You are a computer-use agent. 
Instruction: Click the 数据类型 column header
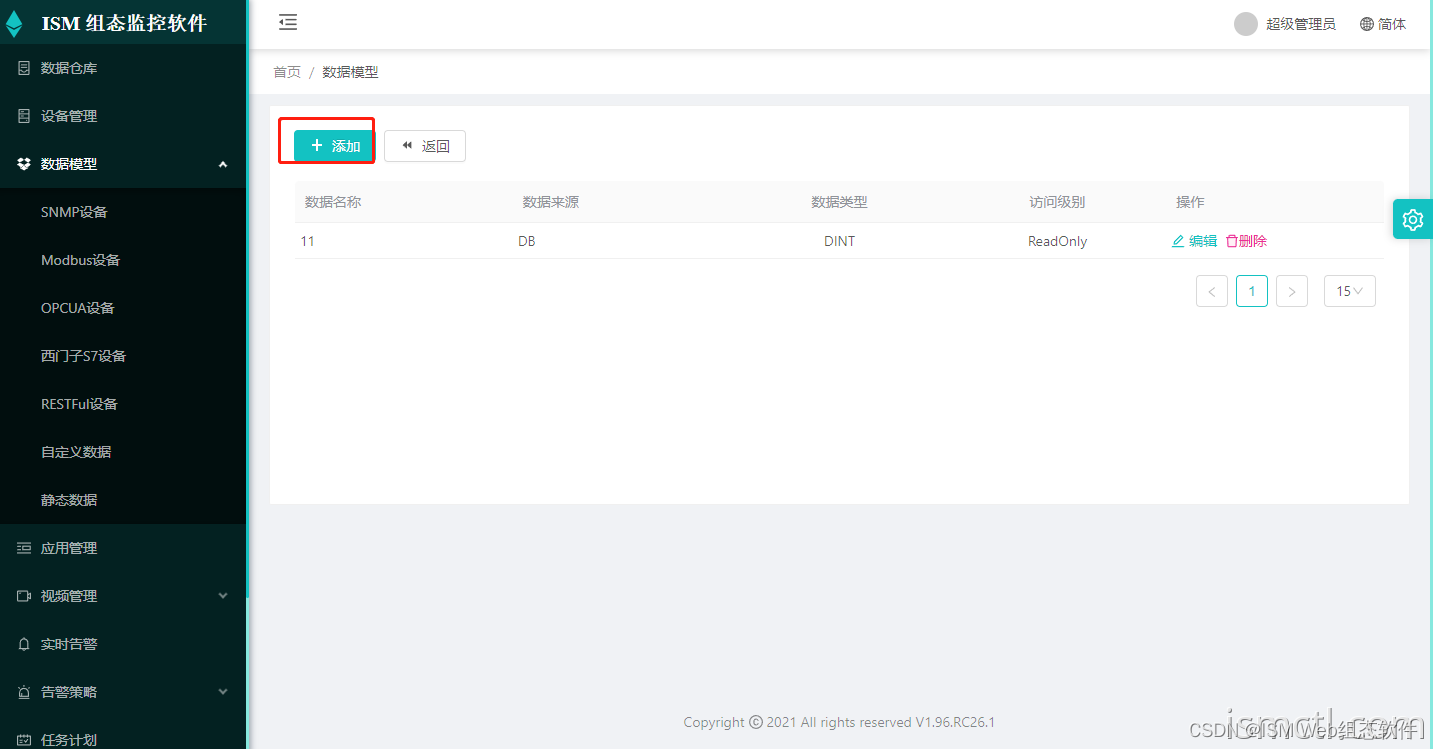pyautogui.click(x=839, y=202)
